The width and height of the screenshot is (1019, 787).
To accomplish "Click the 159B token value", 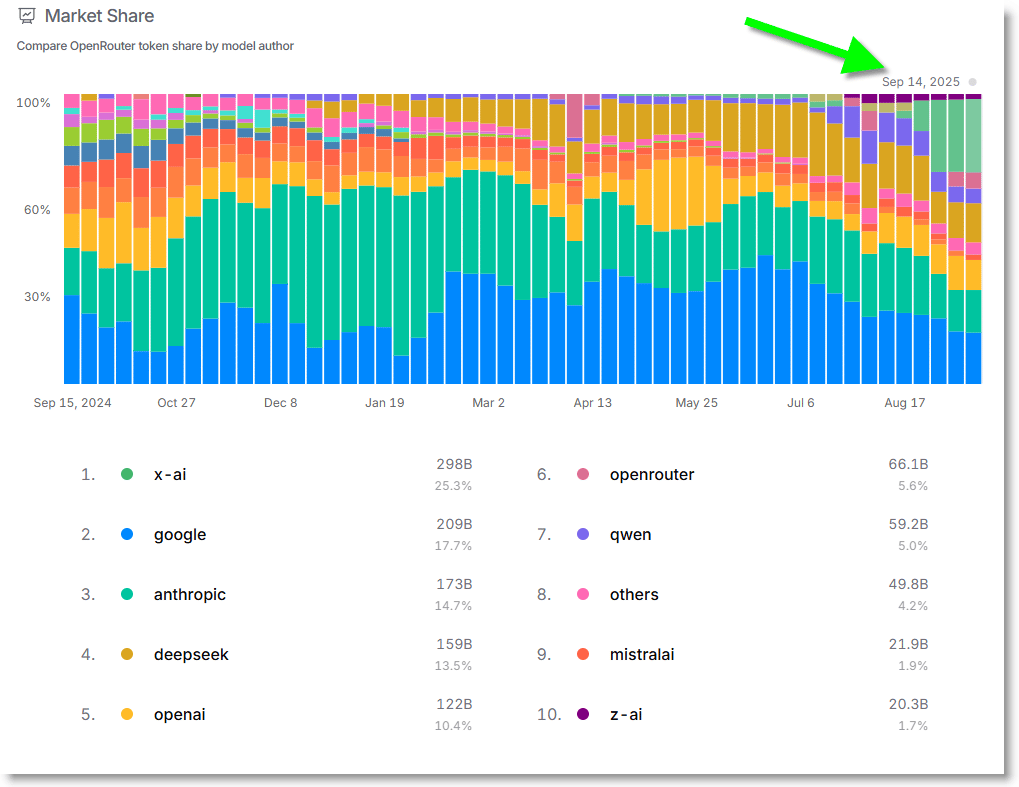I will (x=454, y=644).
